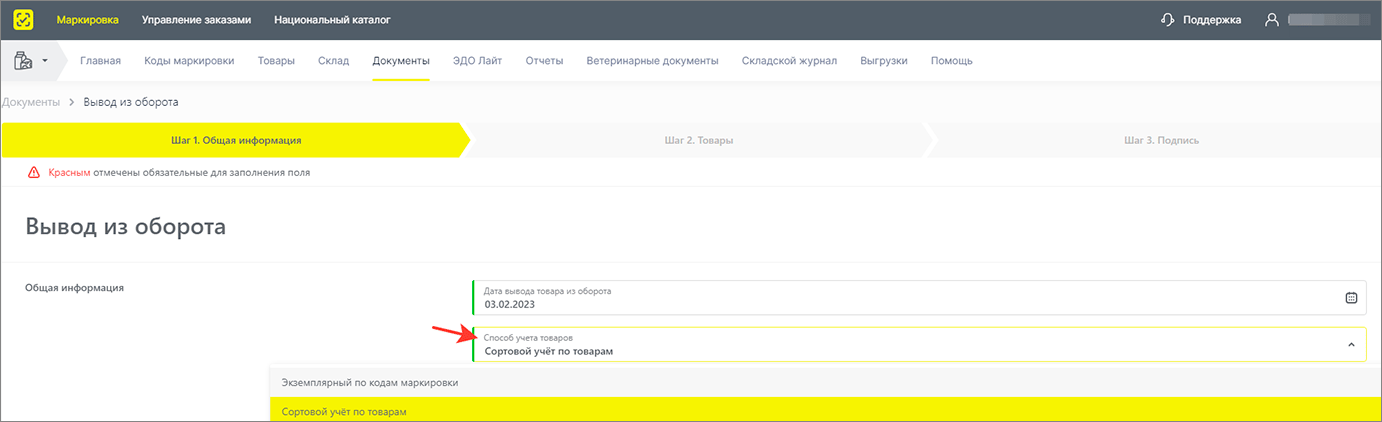This screenshot has width=1382, height=422.
Task: Open the Способ учета товаров combo box
Action: tap(919, 345)
